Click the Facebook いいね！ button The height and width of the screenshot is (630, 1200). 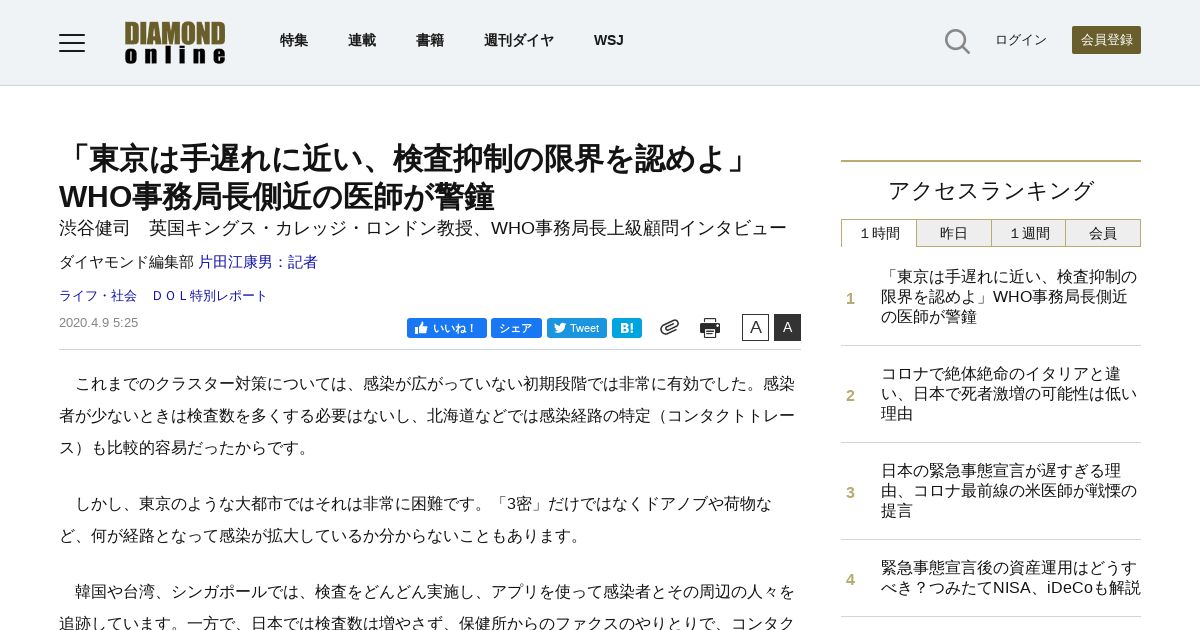pyautogui.click(x=447, y=328)
